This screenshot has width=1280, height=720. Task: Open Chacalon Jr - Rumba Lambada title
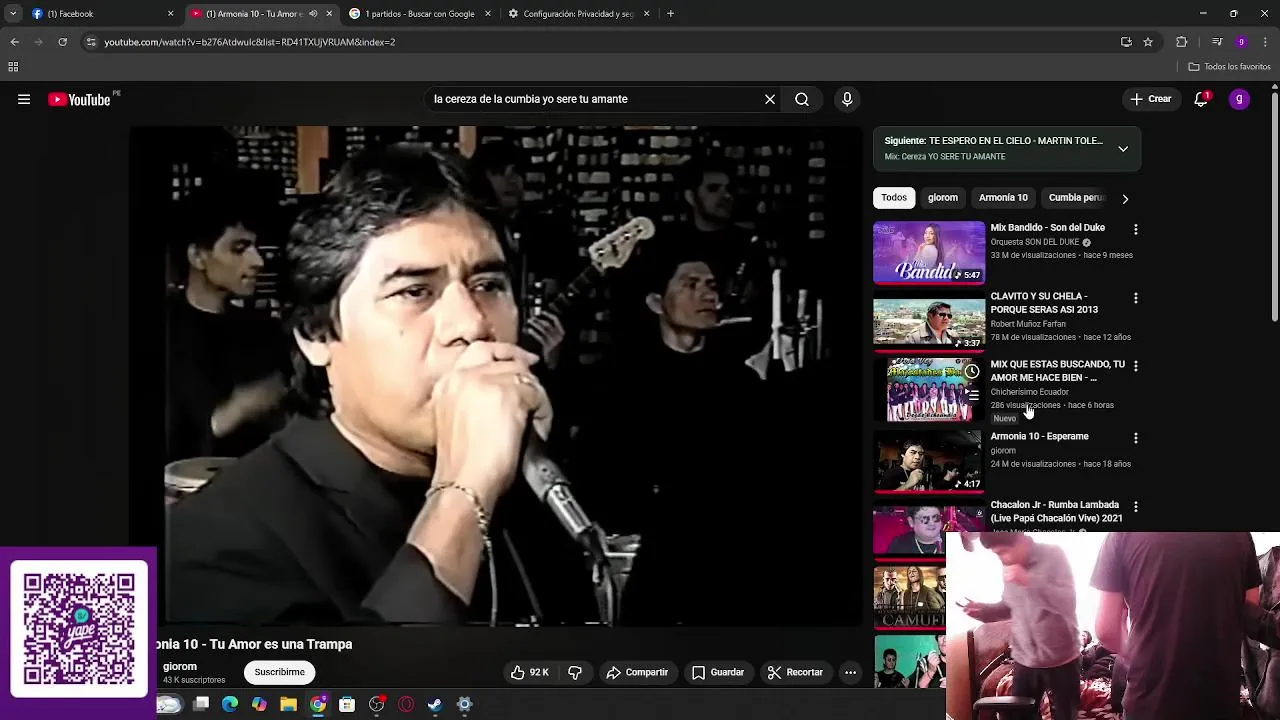[x=1056, y=512]
